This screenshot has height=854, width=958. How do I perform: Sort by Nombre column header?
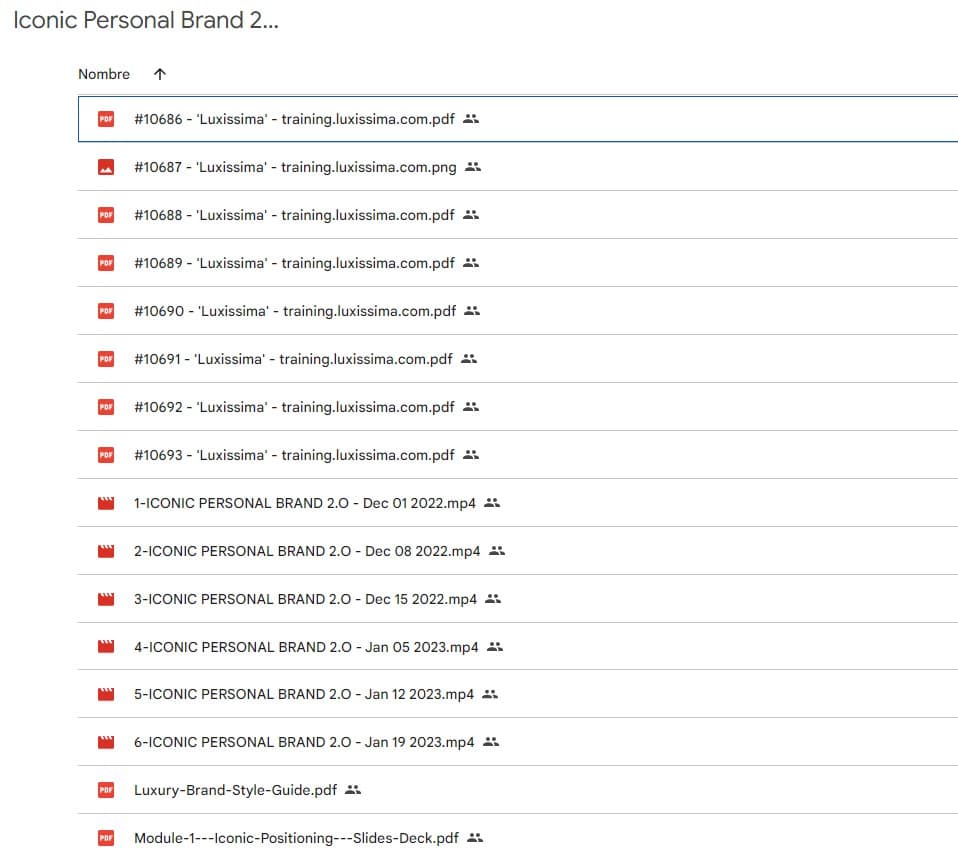(x=104, y=74)
